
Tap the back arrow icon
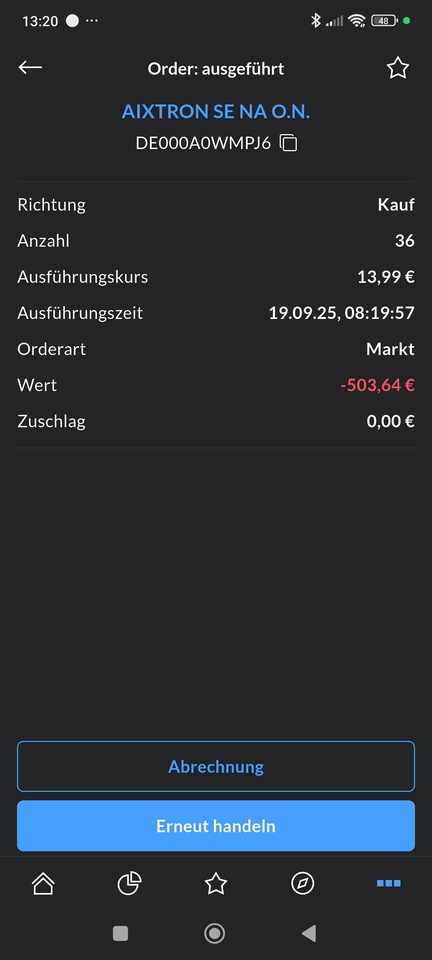tap(30, 67)
